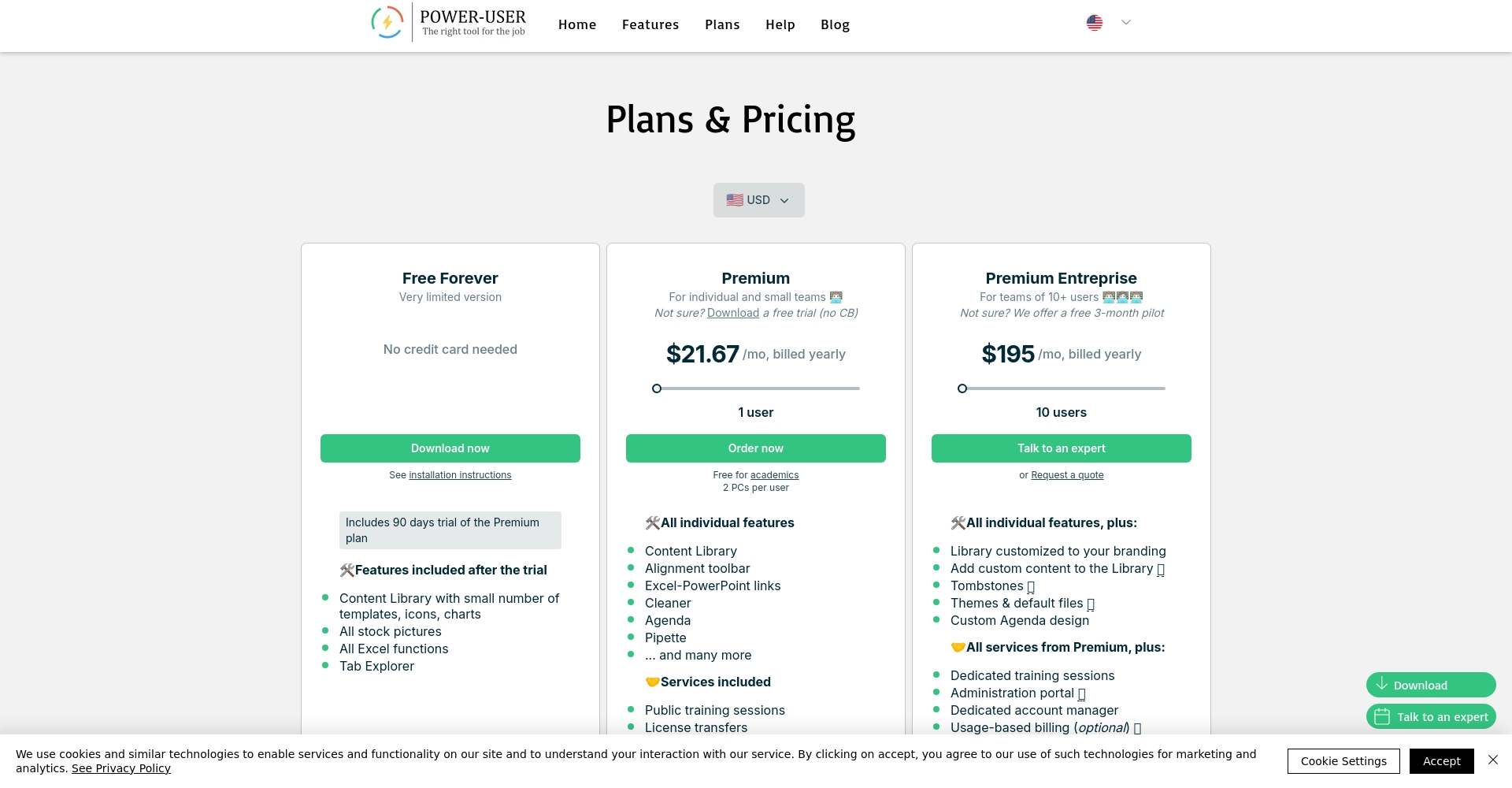Click the US flag language icon
The height and width of the screenshot is (788, 1512).
click(1095, 23)
